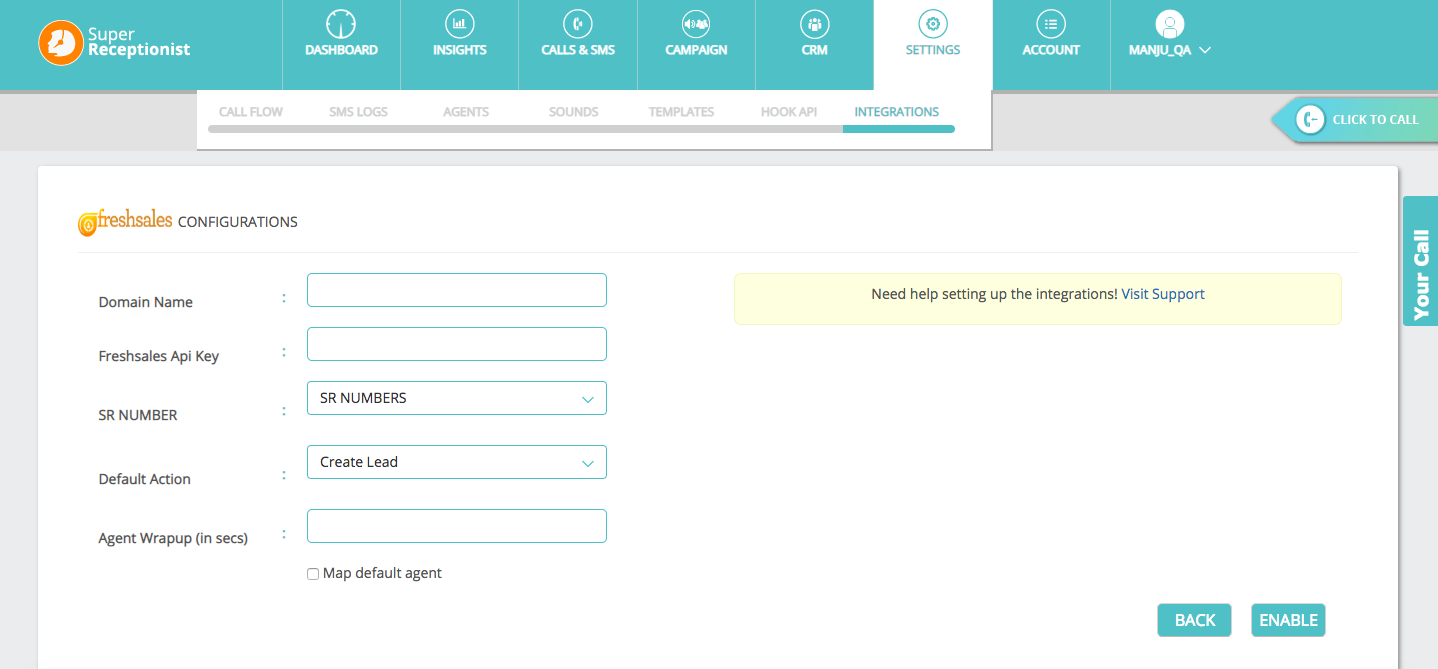Switch to the SMS Logs tab

(358, 112)
